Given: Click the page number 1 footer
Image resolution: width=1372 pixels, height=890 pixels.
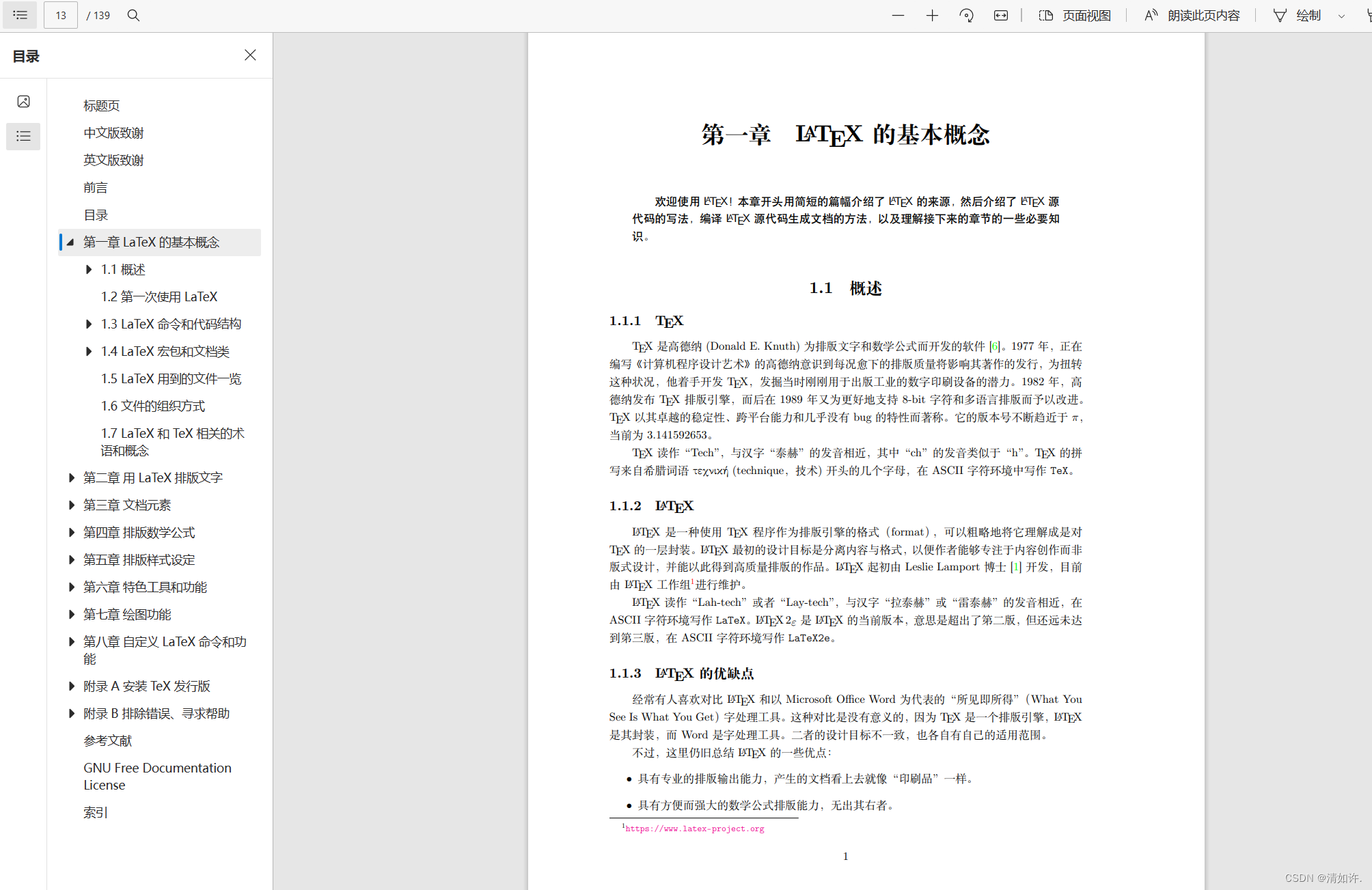Looking at the screenshot, I should [845, 856].
